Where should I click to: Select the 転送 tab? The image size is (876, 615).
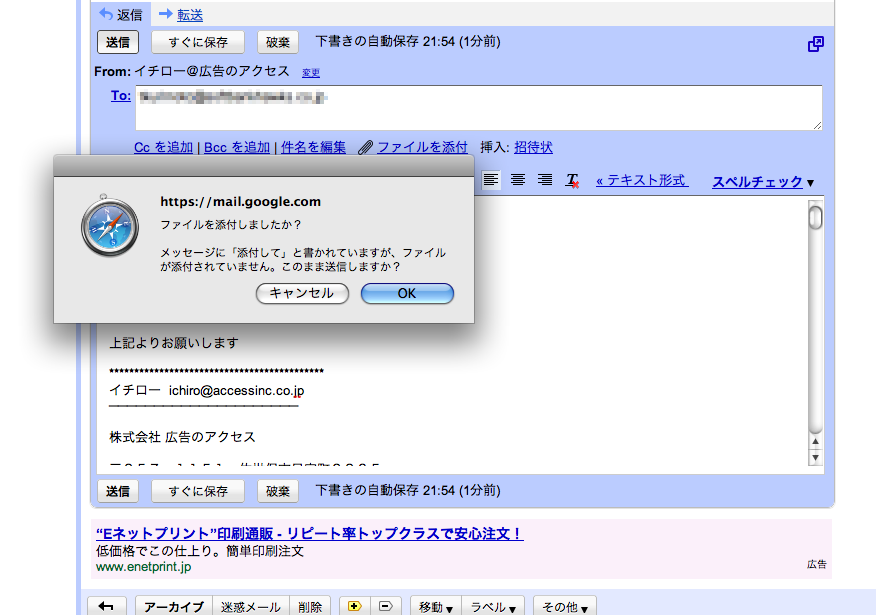click(x=190, y=15)
